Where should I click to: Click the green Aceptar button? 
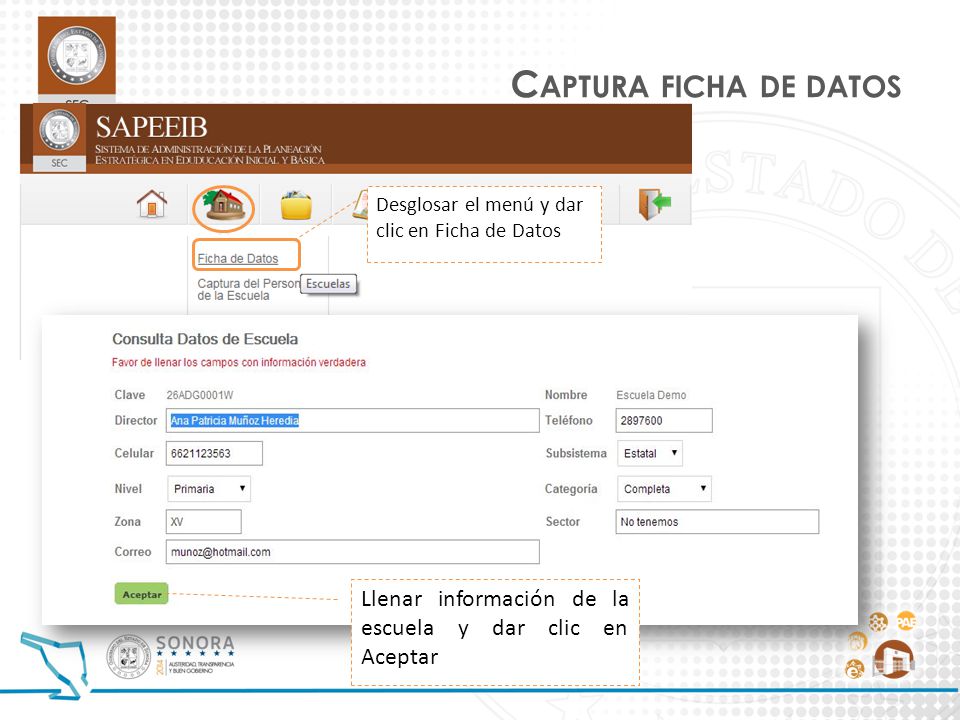141,594
